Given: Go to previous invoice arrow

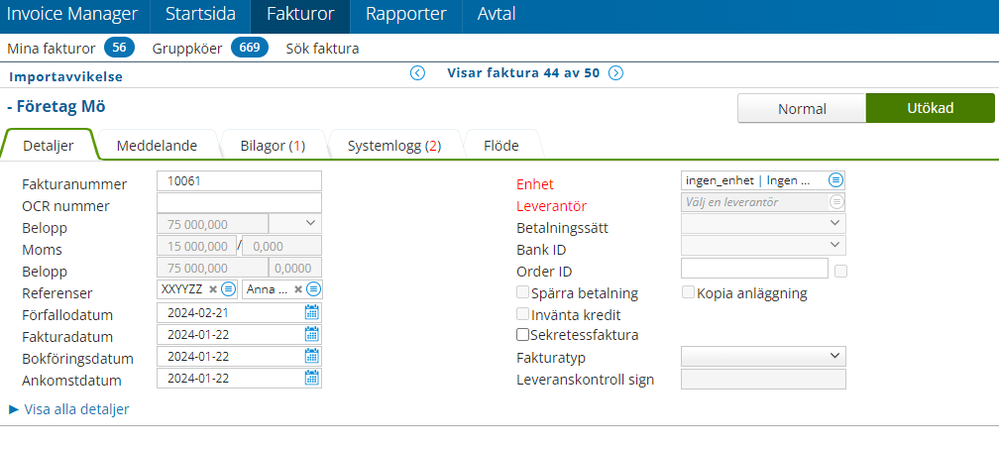Looking at the screenshot, I should tap(417, 73).
